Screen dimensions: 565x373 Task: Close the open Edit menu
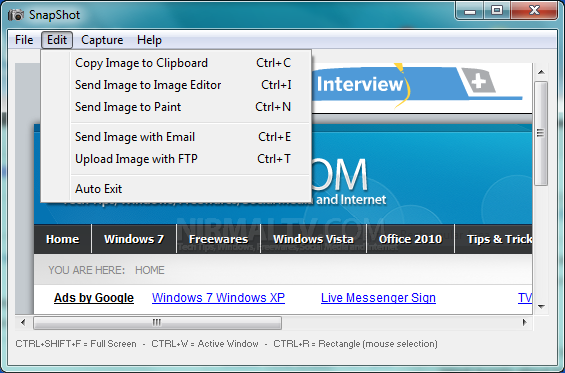pos(57,40)
